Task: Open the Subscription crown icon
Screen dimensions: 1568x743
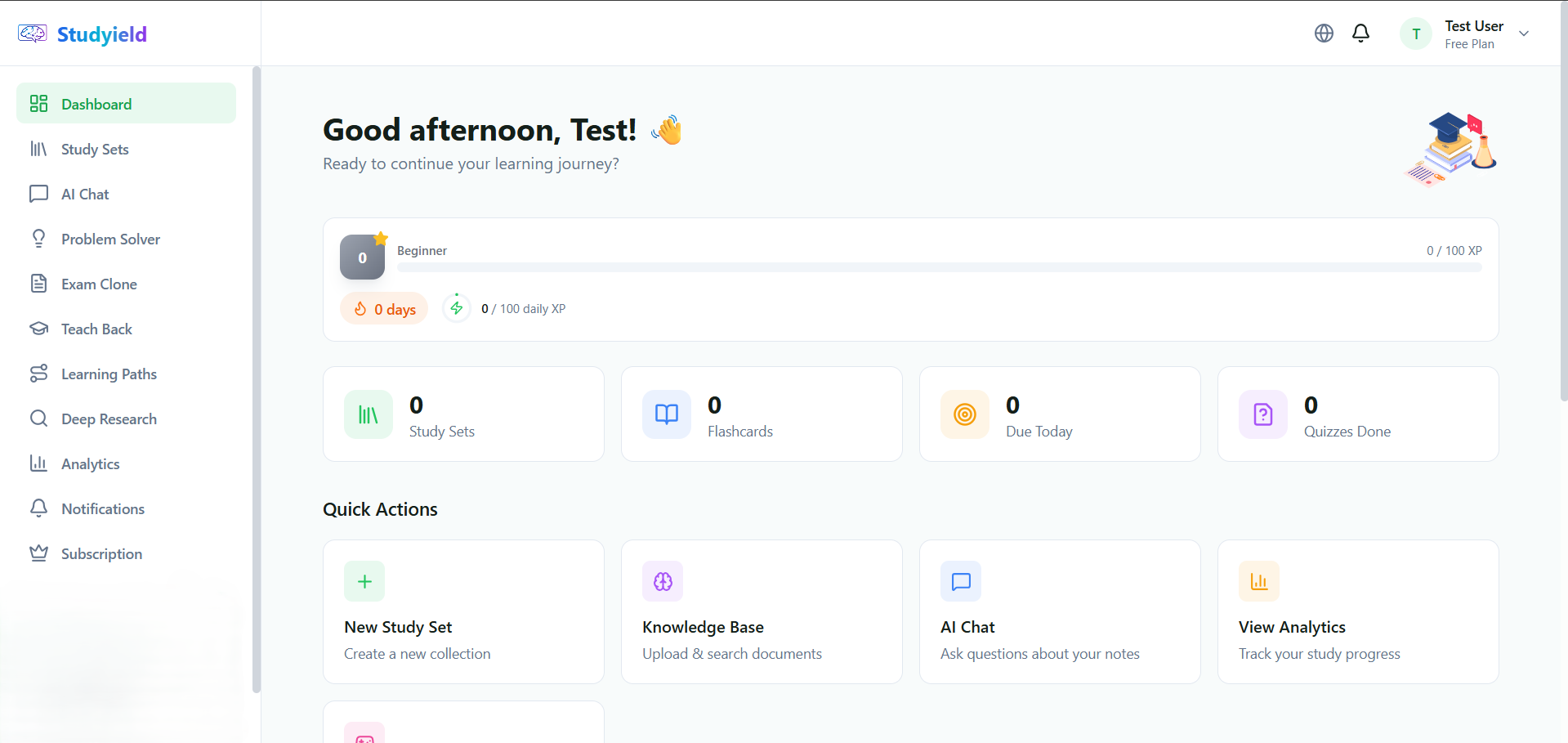Action: [39, 553]
